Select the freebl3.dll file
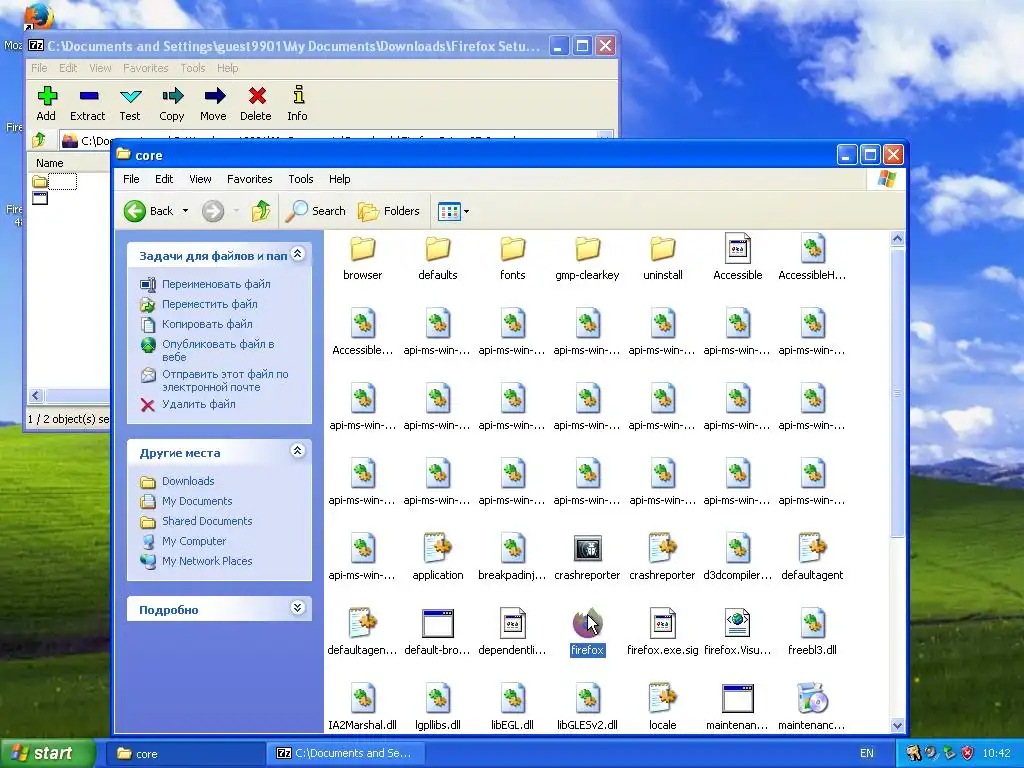 812,632
